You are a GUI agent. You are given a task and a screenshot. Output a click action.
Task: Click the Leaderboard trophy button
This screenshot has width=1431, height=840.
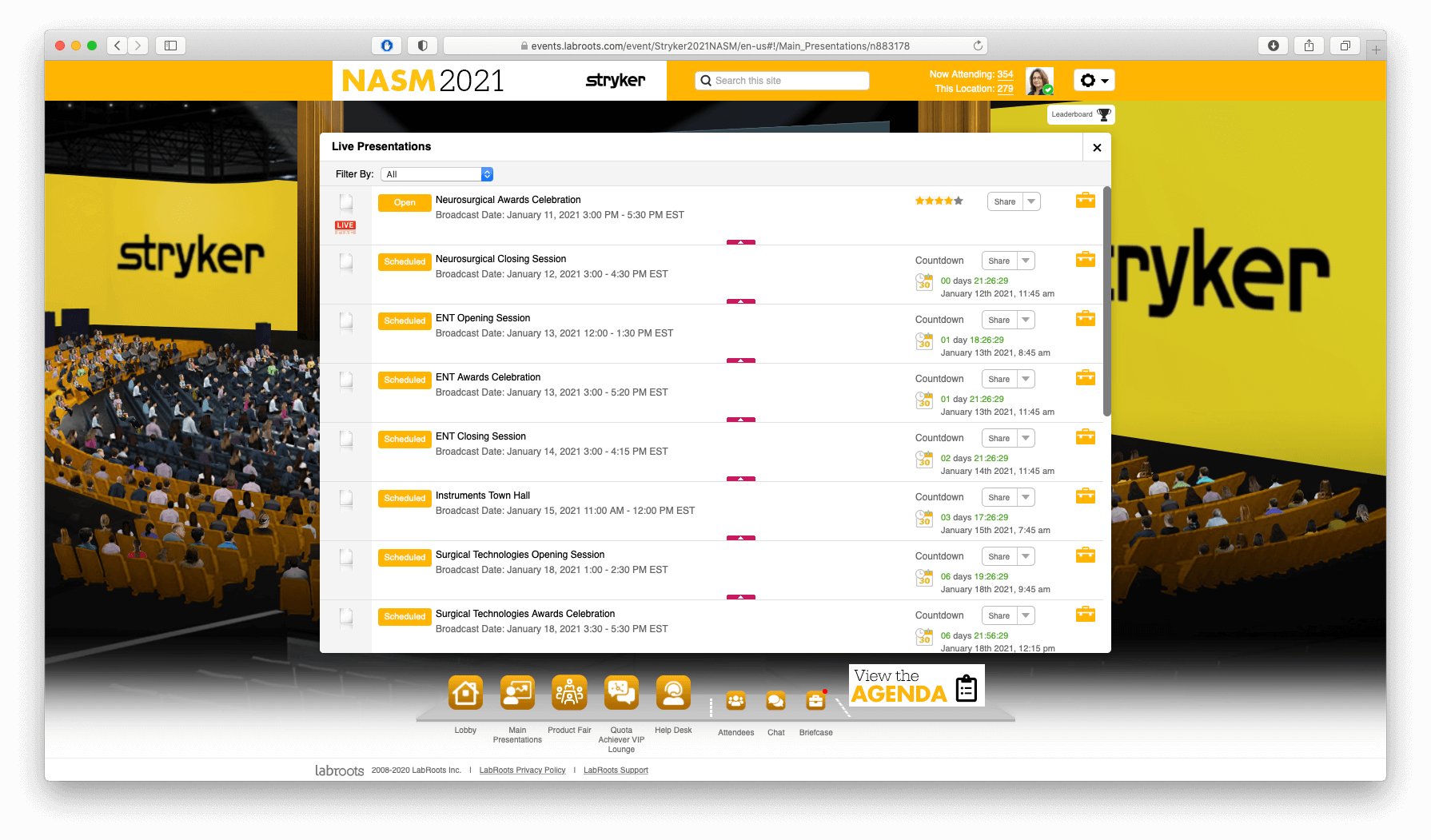click(x=1081, y=114)
